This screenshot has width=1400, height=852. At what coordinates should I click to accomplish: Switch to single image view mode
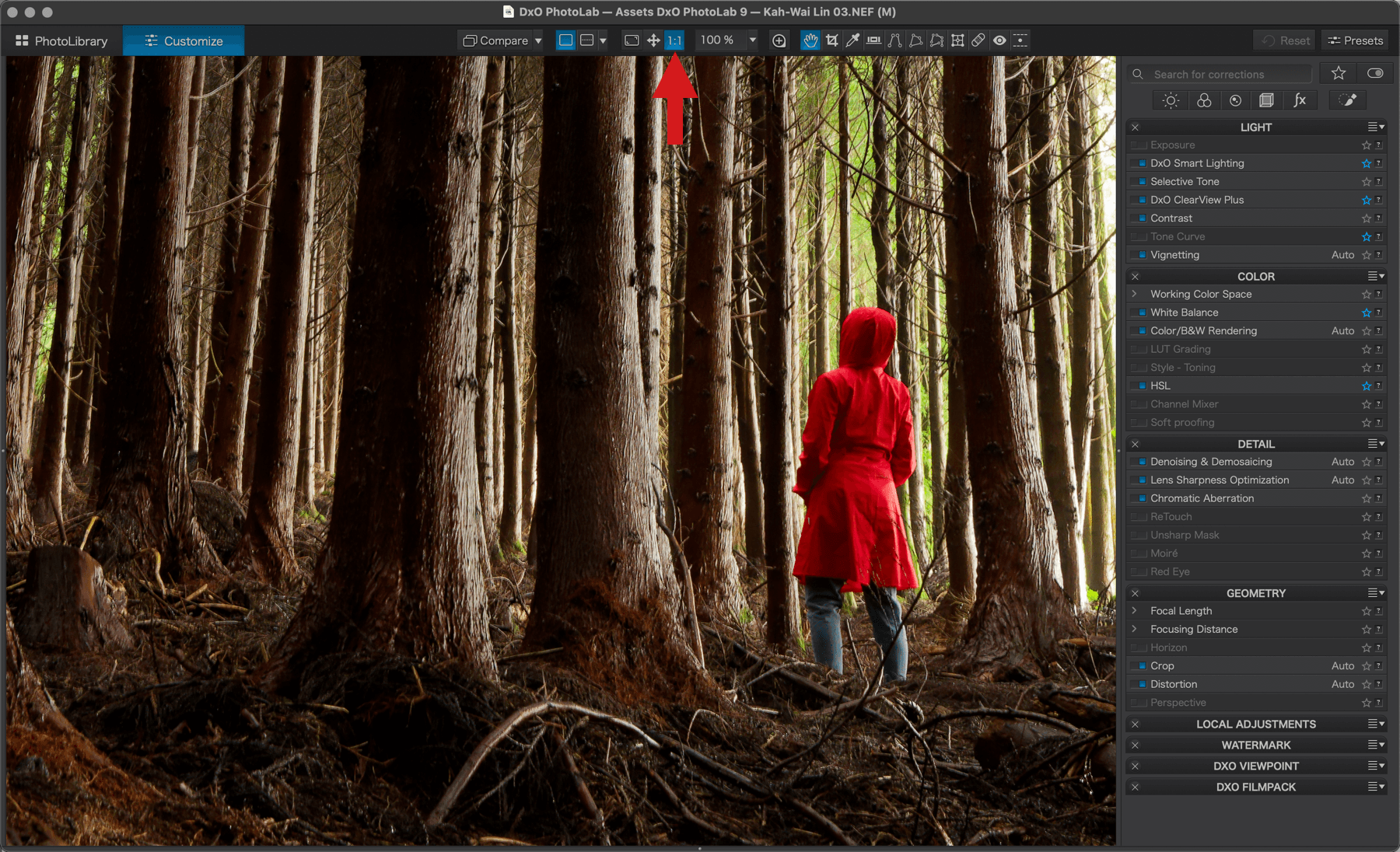click(x=565, y=40)
